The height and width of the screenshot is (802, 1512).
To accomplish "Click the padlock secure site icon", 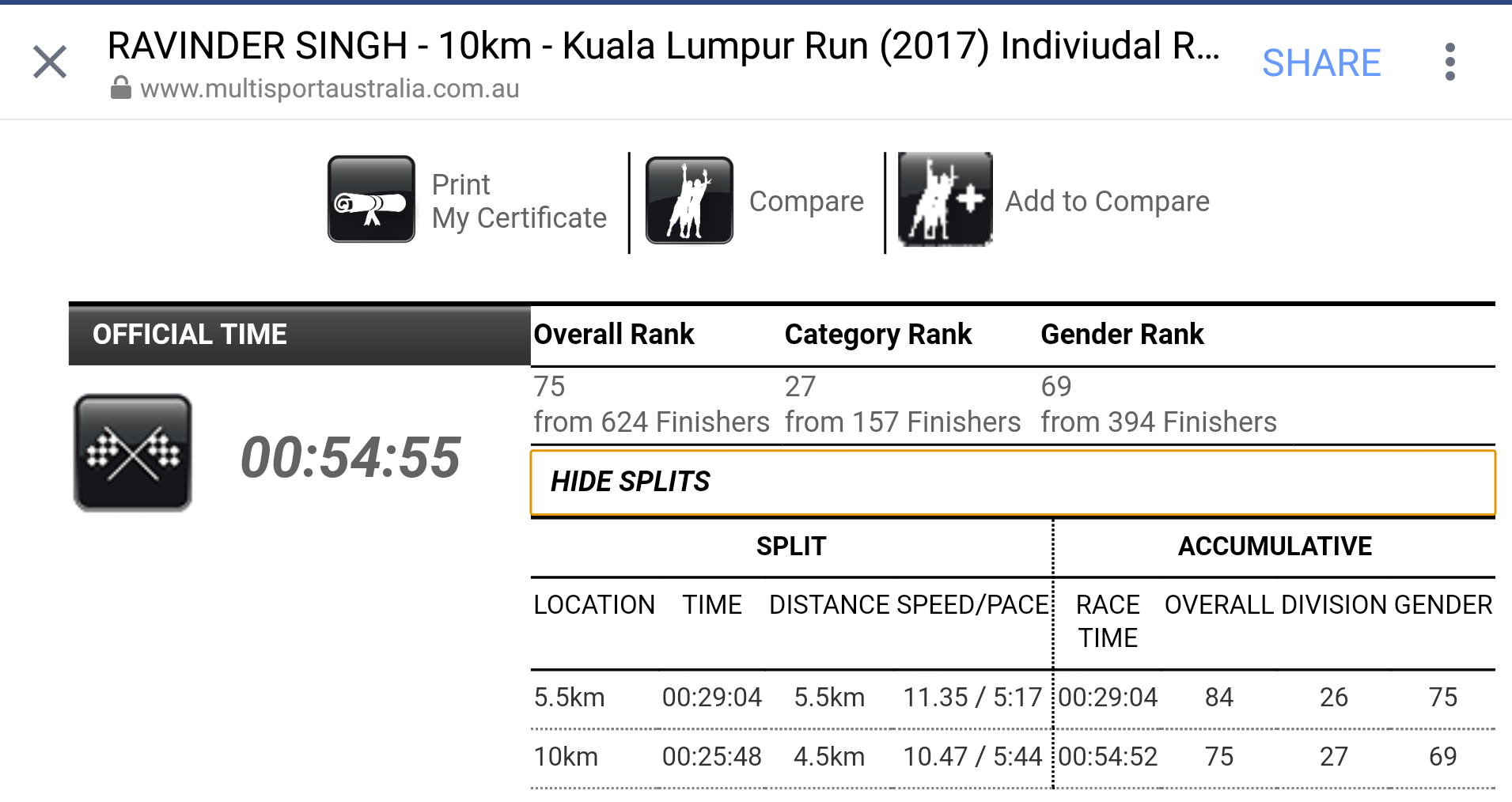I will click(120, 88).
